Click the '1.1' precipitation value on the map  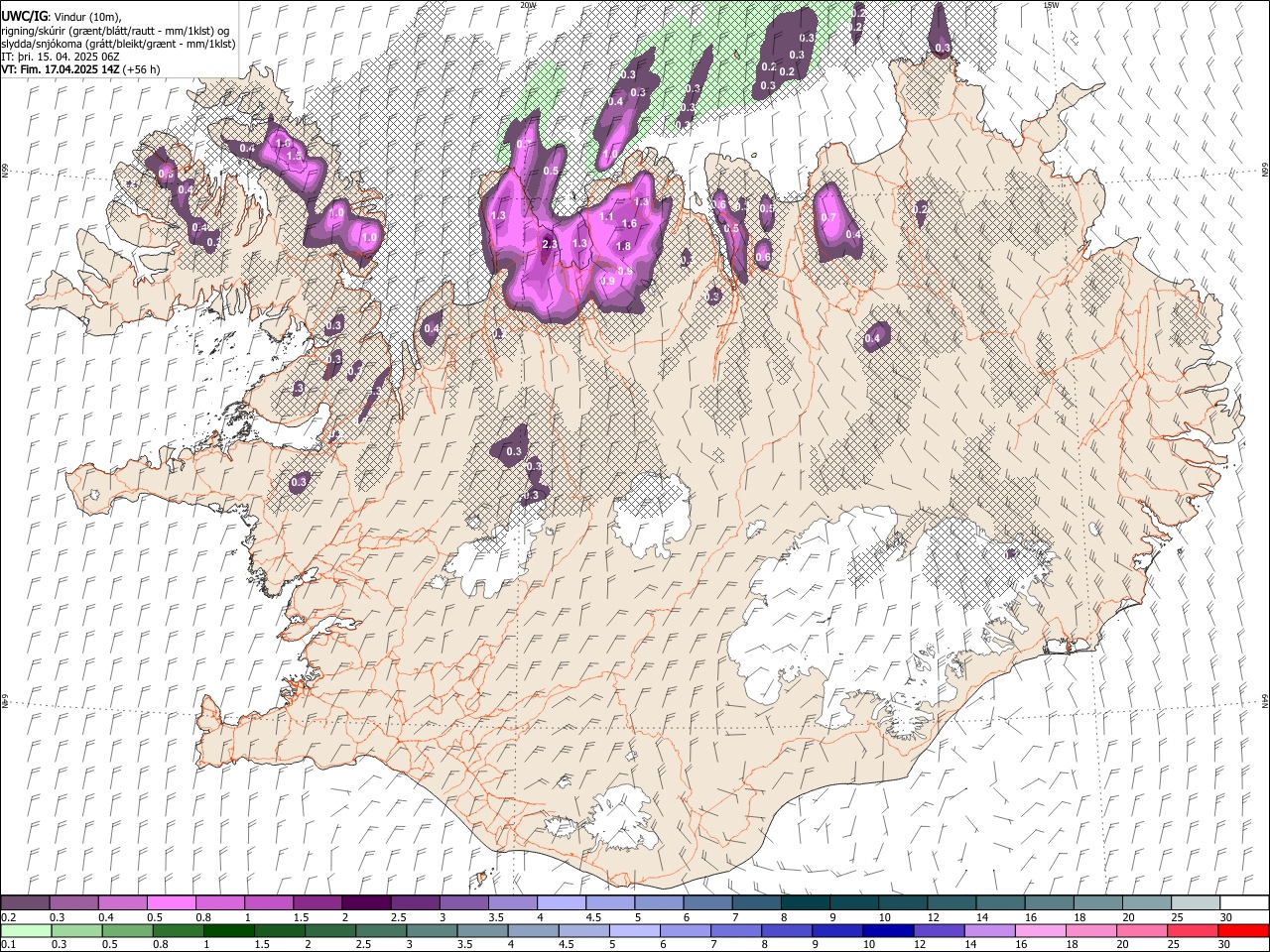pos(607,216)
